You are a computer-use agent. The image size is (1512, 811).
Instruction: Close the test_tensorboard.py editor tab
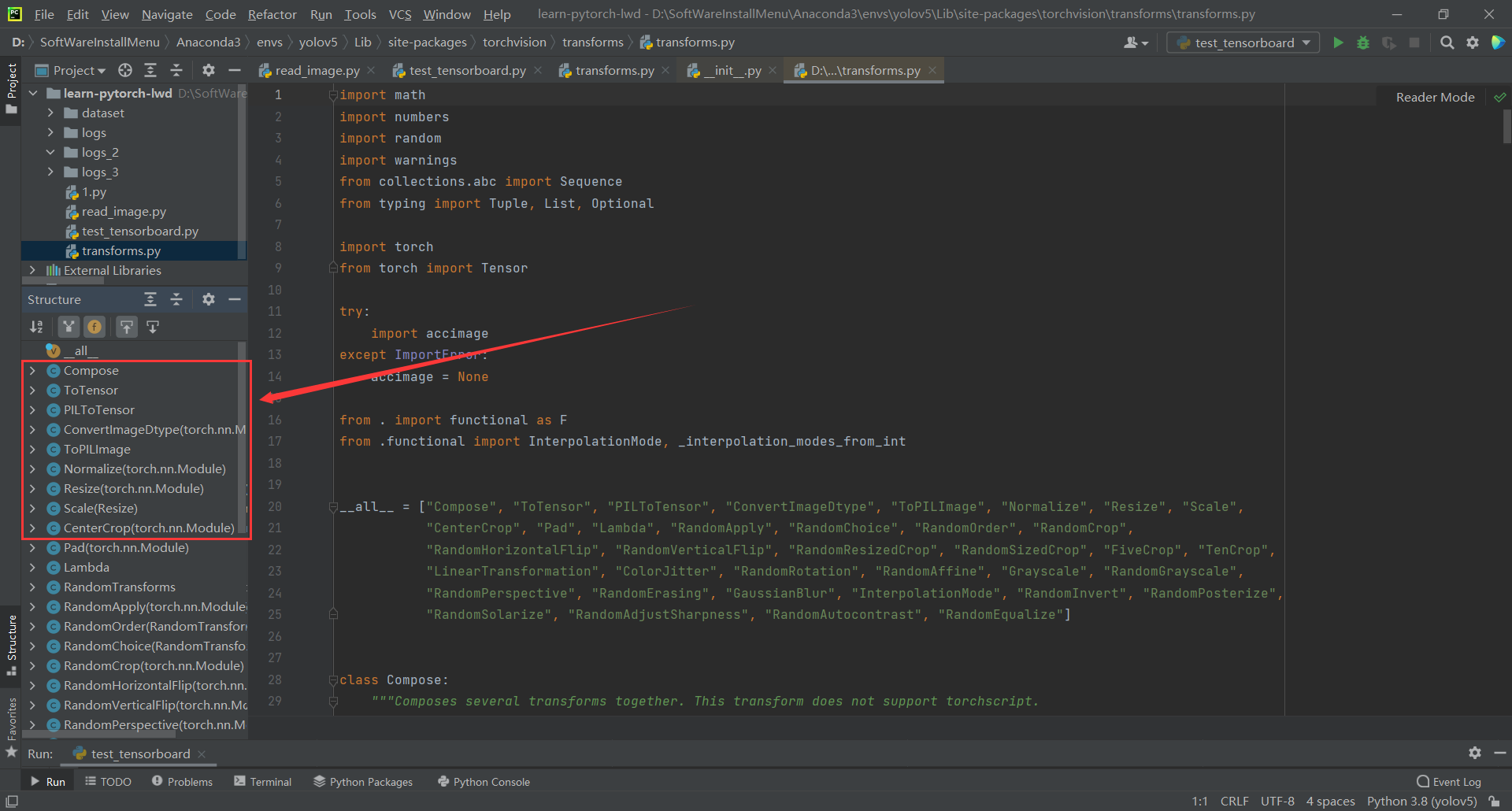coord(538,70)
